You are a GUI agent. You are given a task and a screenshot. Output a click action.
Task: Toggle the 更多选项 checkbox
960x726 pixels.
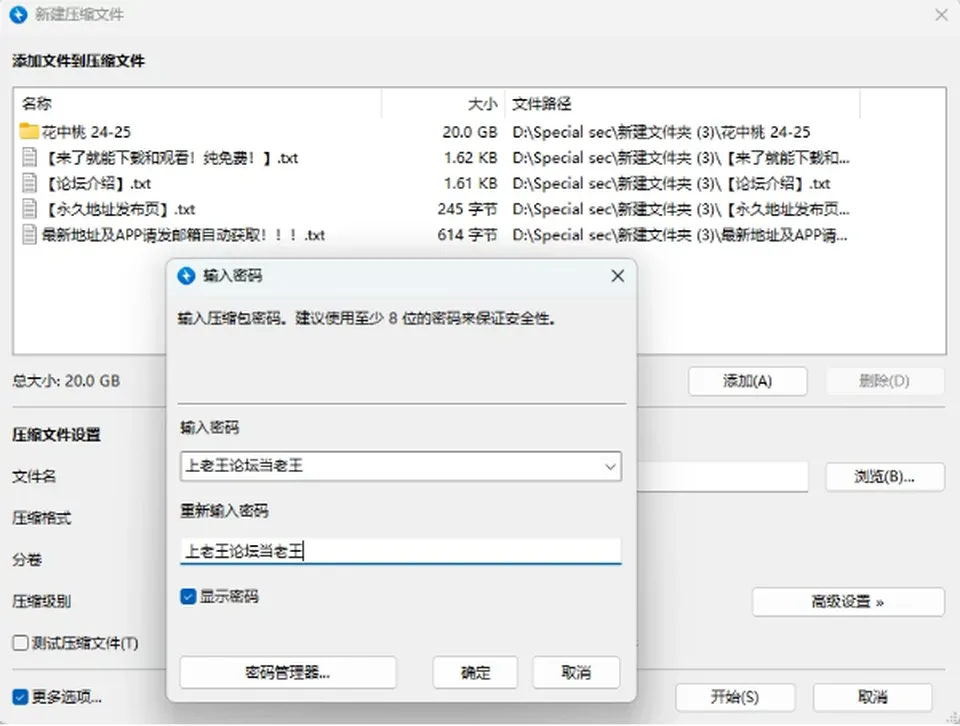pos(20,697)
